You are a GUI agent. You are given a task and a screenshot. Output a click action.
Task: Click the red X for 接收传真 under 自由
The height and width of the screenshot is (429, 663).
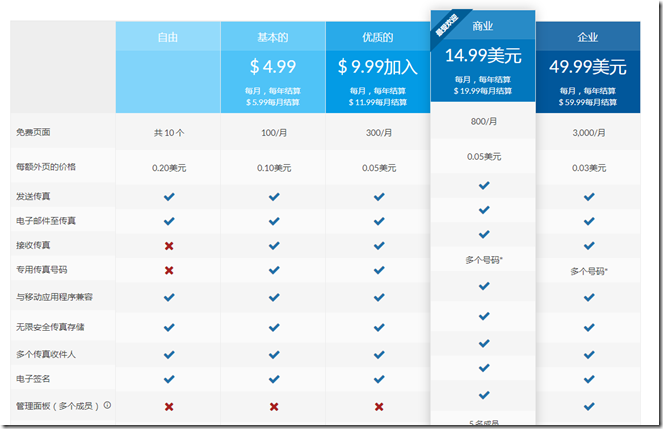pos(168,244)
